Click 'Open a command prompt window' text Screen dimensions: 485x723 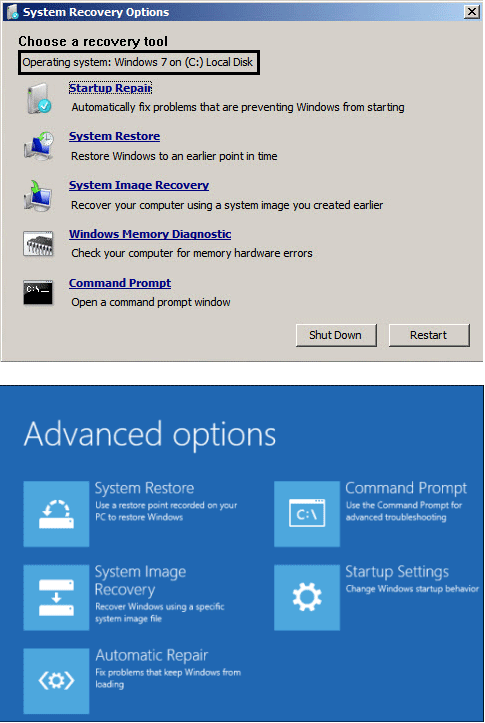(x=151, y=302)
